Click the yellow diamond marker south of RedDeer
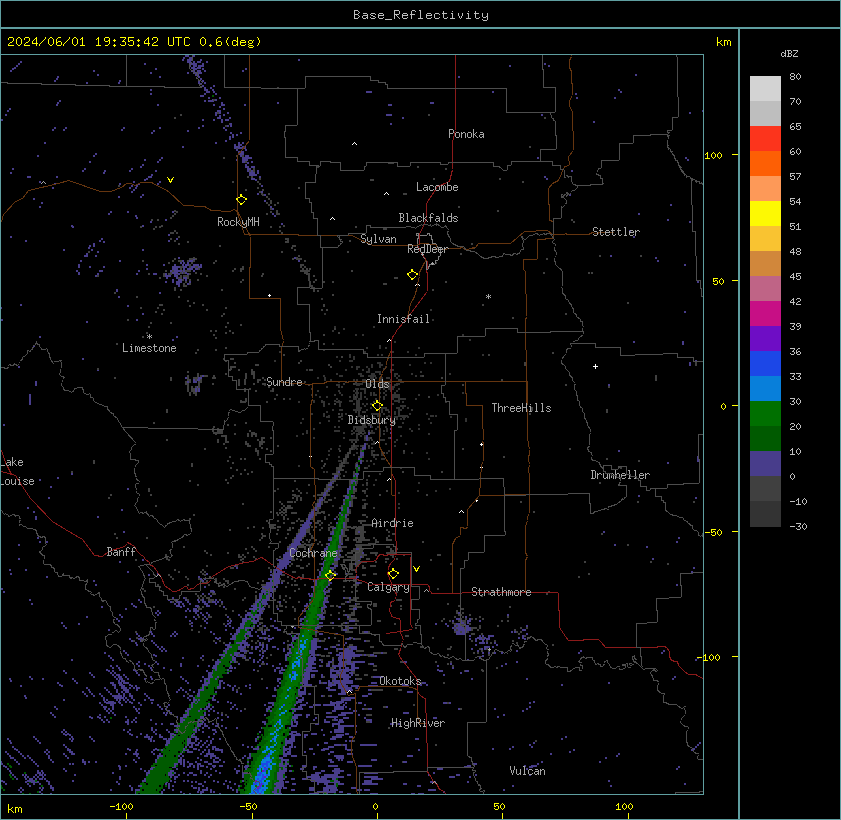Image resolution: width=841 pixels, height=820 pixels. (412, 275)
